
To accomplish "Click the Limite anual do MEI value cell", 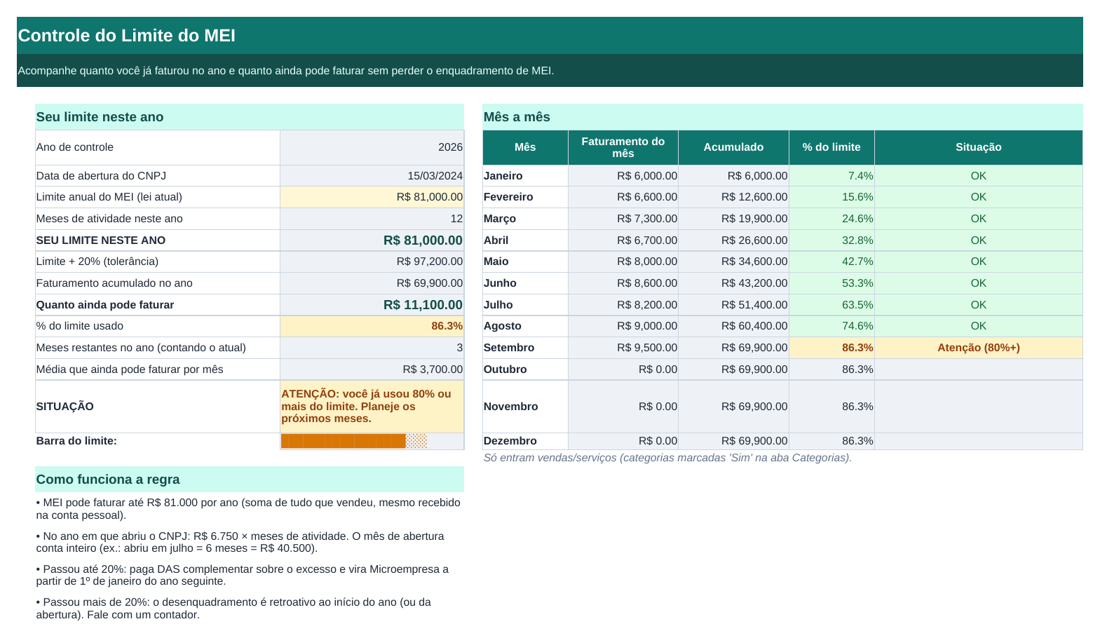I will coord(372,197).
